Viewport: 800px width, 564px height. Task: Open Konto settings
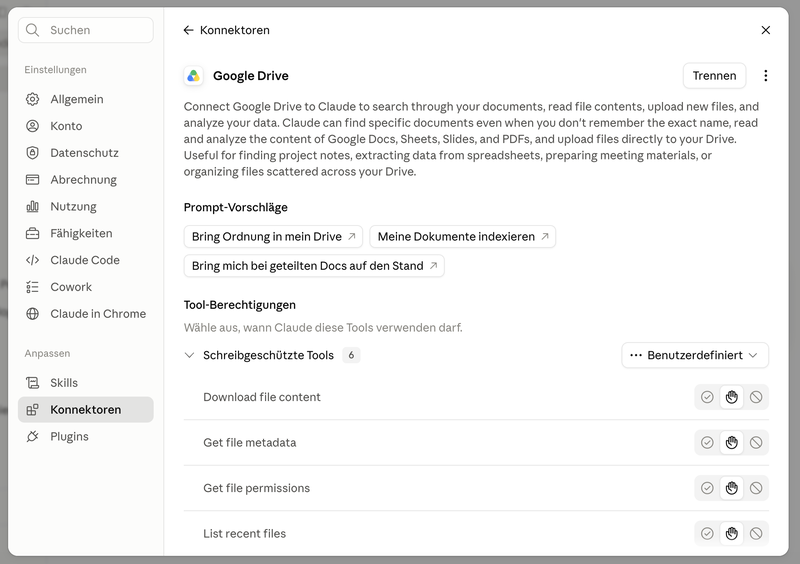pos(86,126)
